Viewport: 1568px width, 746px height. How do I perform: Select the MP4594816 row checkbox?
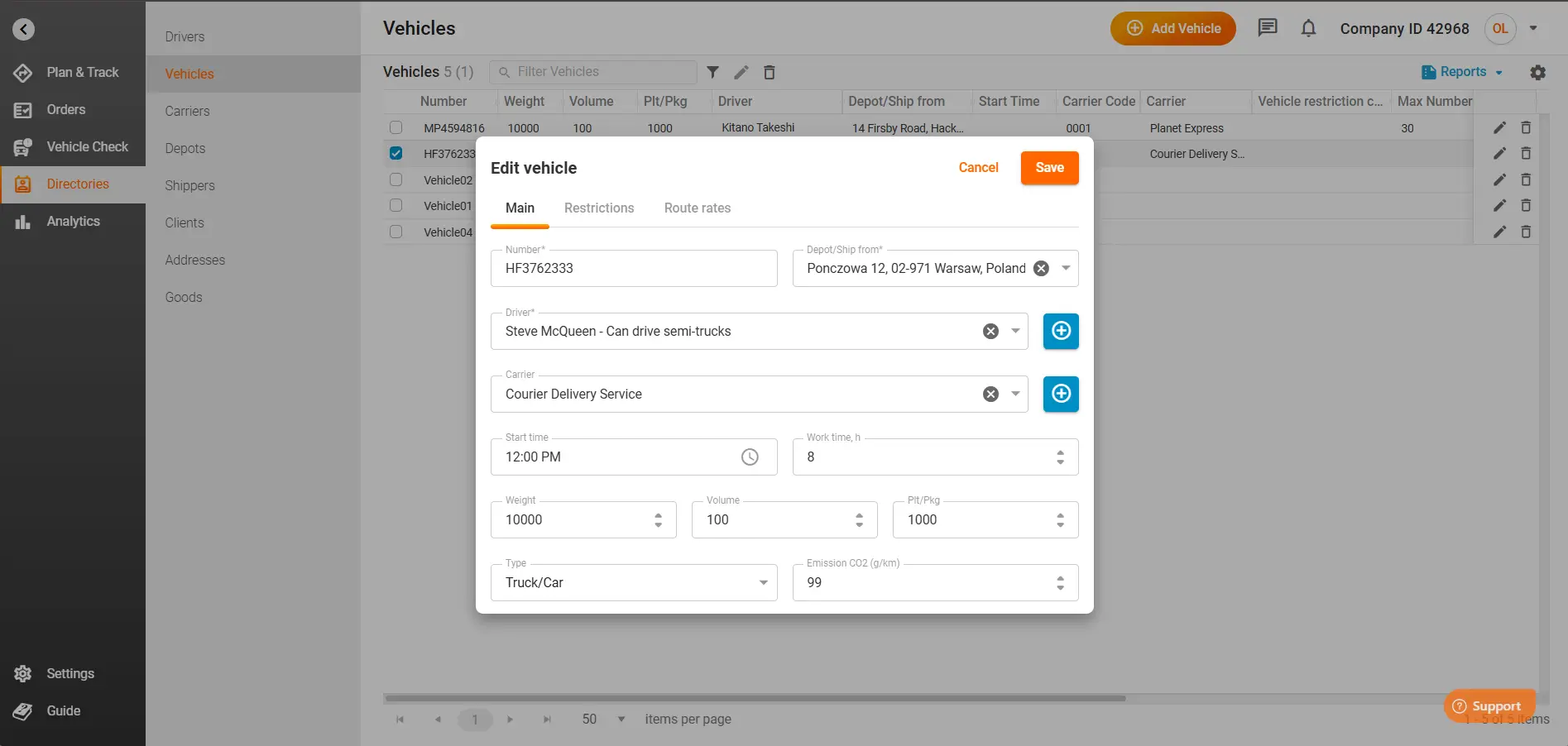click(395, 127)
